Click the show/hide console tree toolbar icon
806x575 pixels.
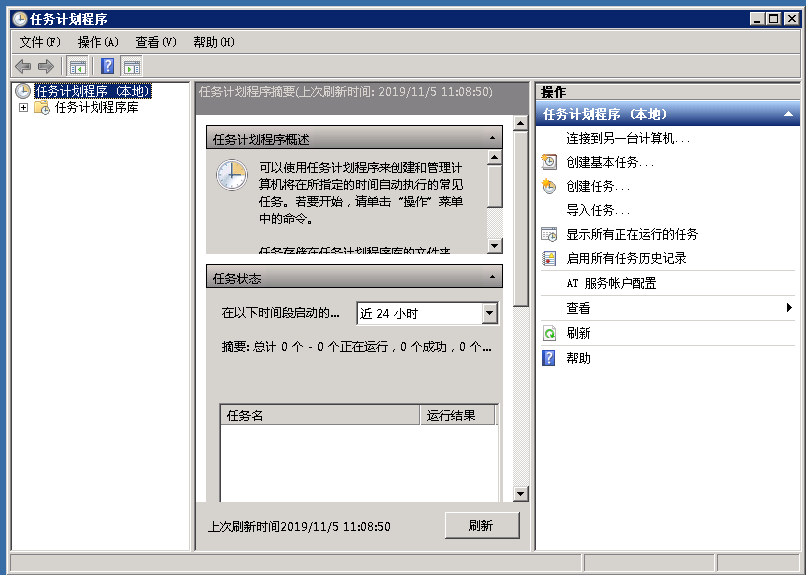pos(78,66)
